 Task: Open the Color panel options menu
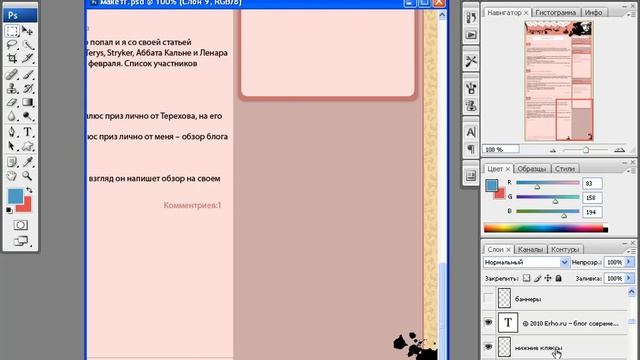(630, 170)
